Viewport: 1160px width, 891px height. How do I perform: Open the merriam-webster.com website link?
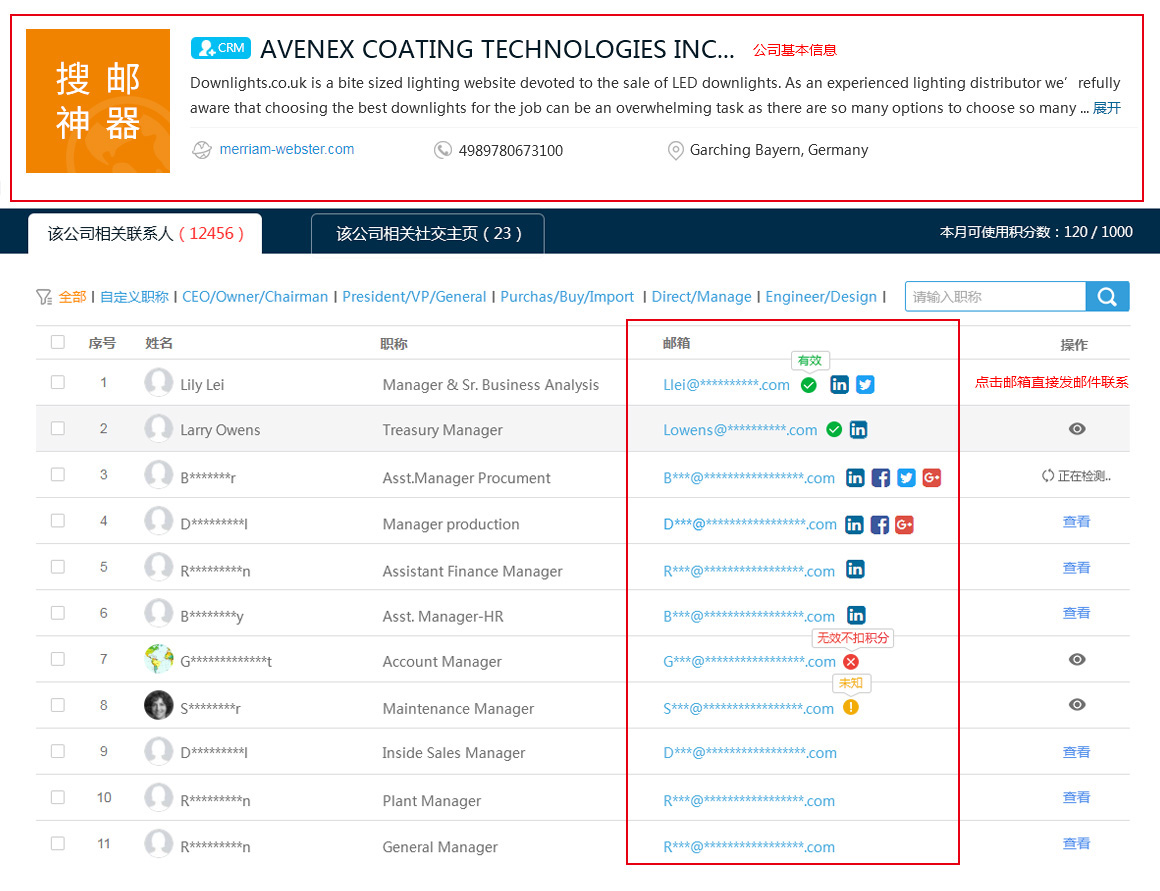pyautogui.click(x=287, y=149)
